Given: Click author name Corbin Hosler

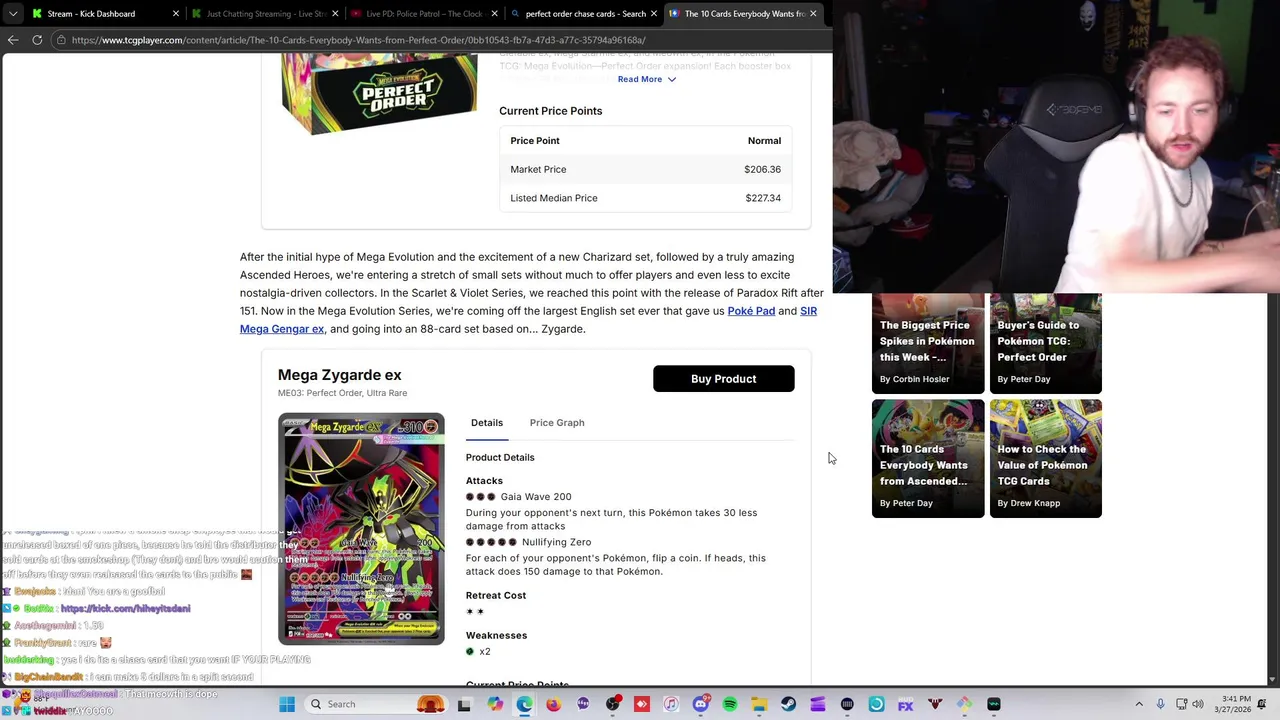Looking at the screenshot, I should coord(921,379).
